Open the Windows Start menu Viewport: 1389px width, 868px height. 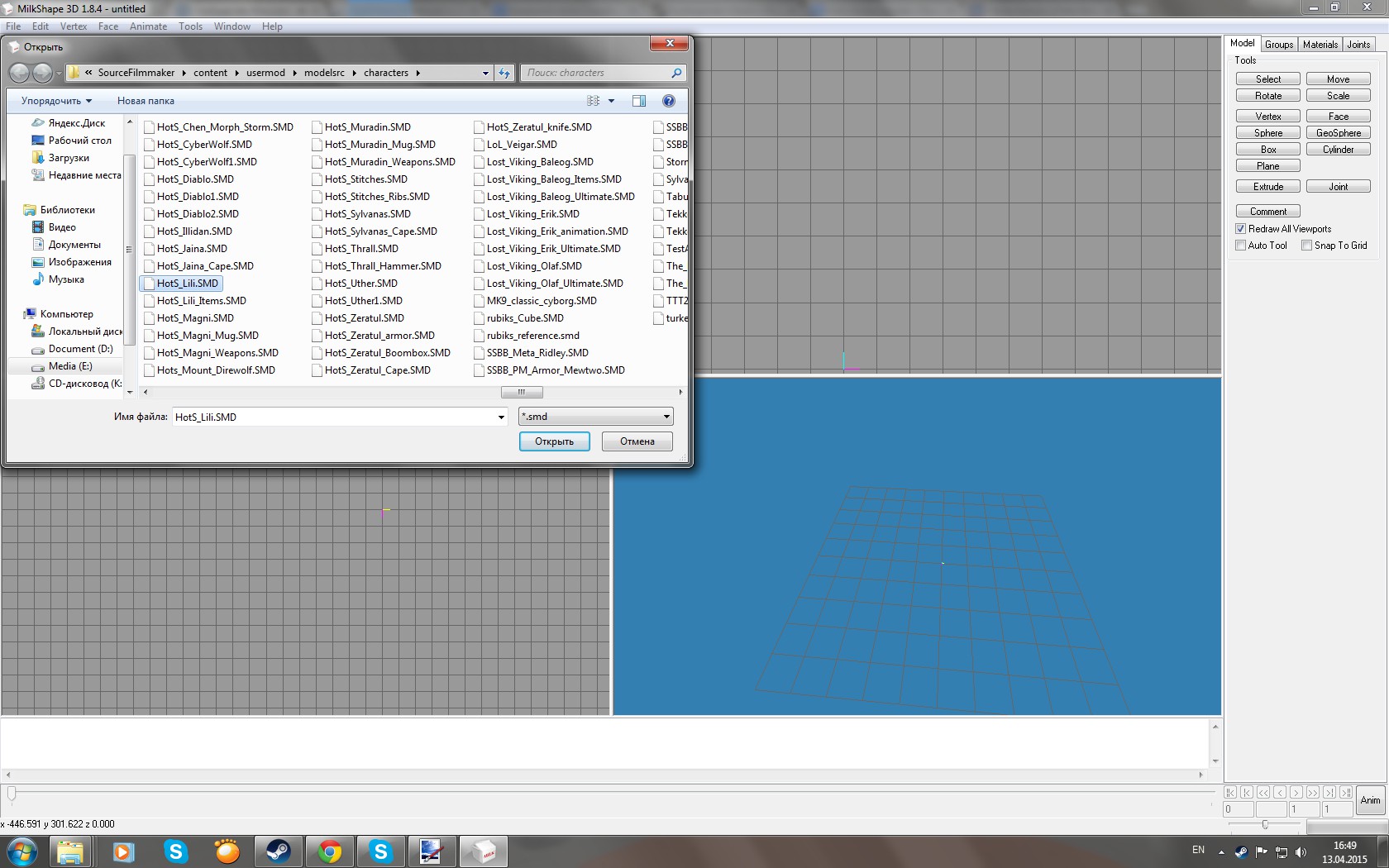coord(21,851)
